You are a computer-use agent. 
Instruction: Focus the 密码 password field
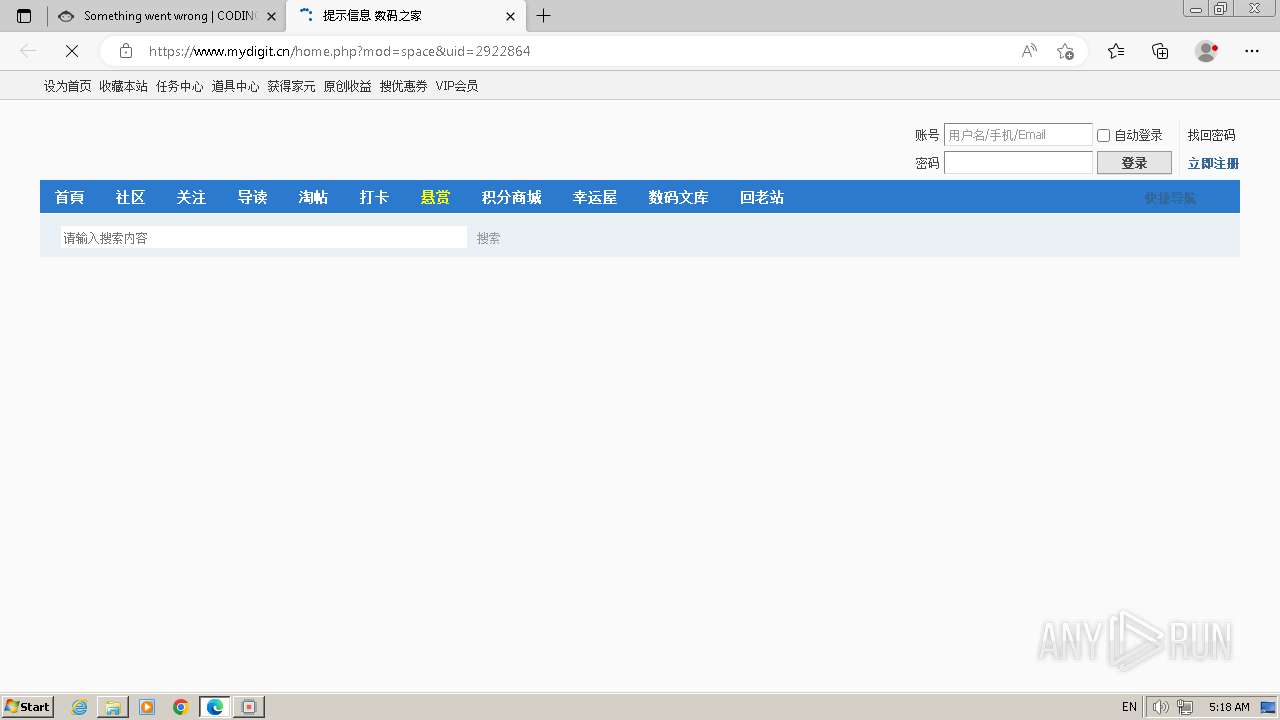(1018, 163)
